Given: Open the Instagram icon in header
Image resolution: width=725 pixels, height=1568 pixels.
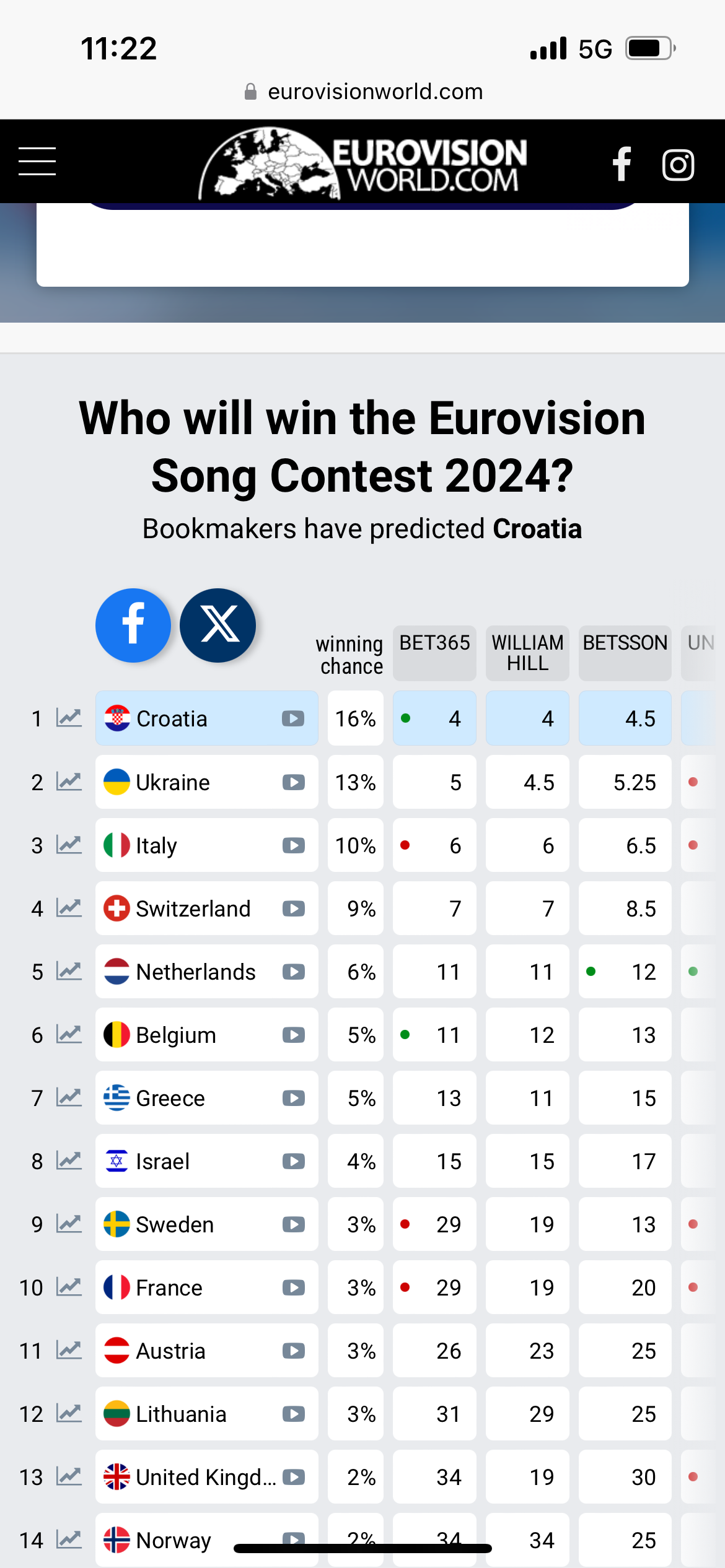Looking at the screenshot, I should point(678,165).
